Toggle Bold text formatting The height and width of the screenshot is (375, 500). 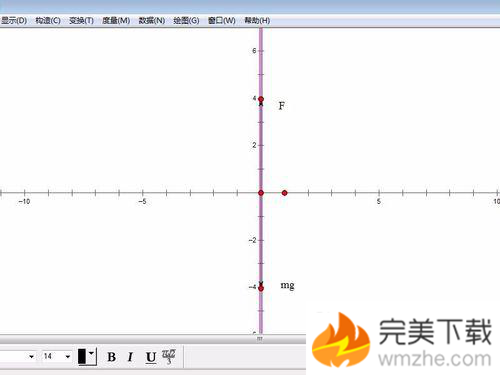112,357
